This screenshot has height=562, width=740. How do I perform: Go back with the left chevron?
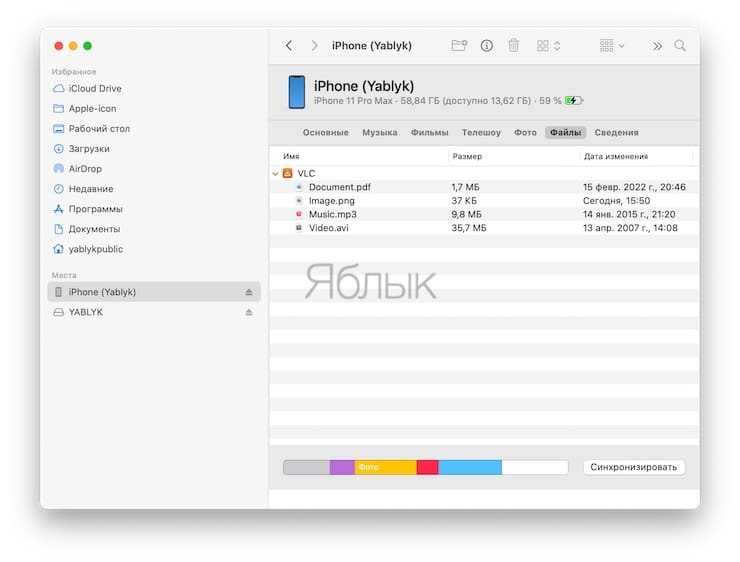tap(289, 46)
